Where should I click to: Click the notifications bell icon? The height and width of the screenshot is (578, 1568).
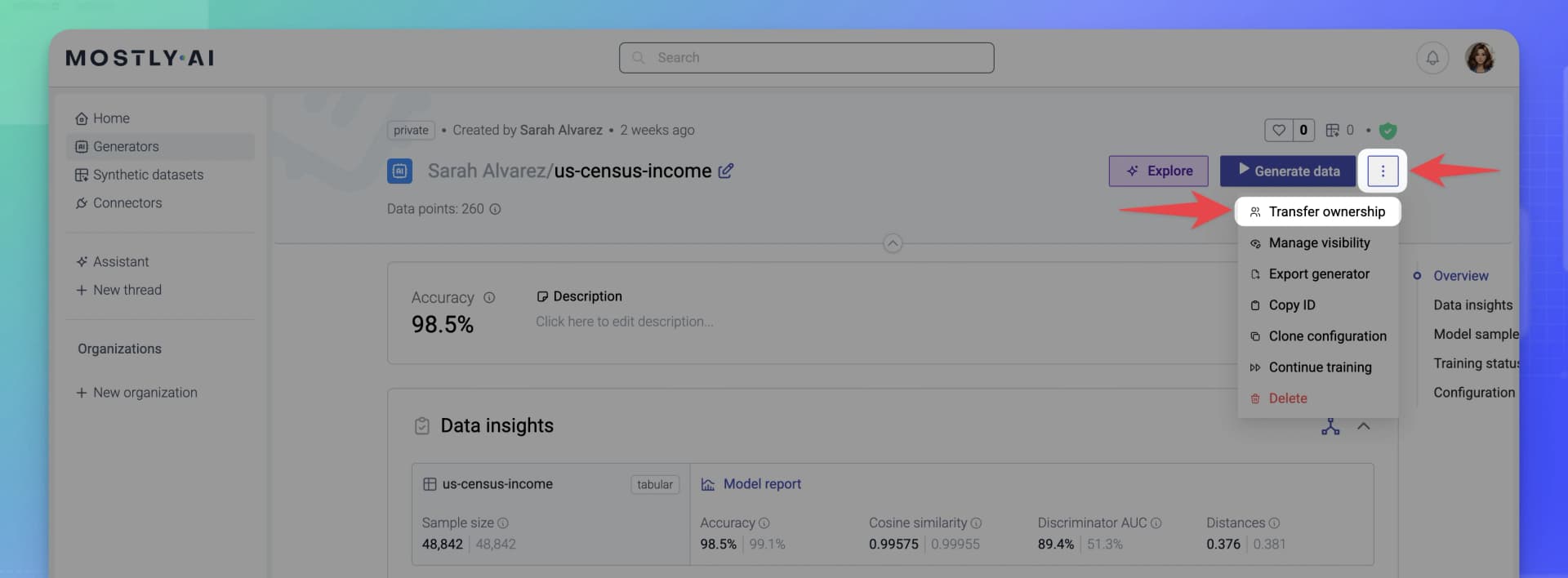[x=1432, y=58]
